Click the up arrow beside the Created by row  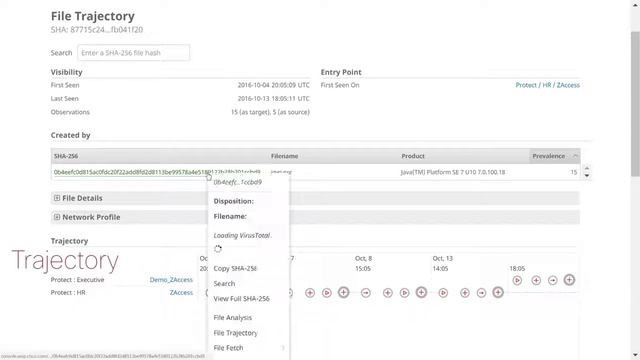click(587, 168)
